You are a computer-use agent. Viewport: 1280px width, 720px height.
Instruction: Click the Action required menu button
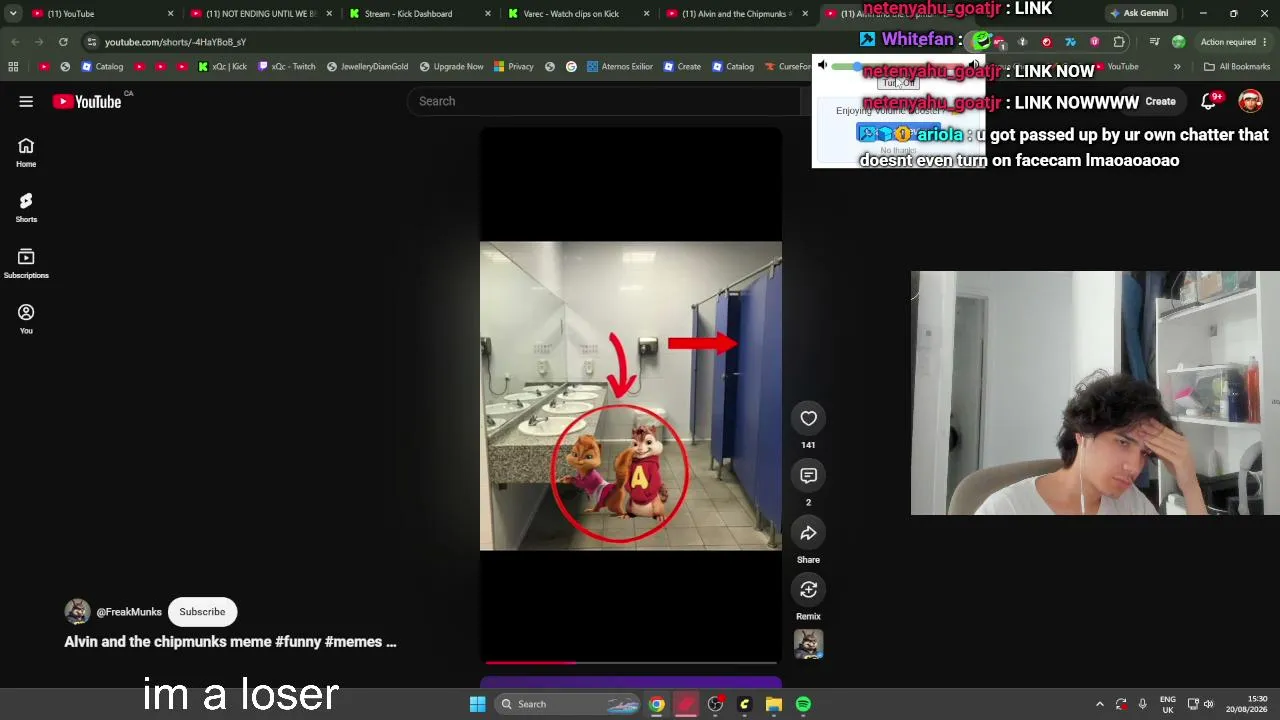click(x=1234, y=42)
